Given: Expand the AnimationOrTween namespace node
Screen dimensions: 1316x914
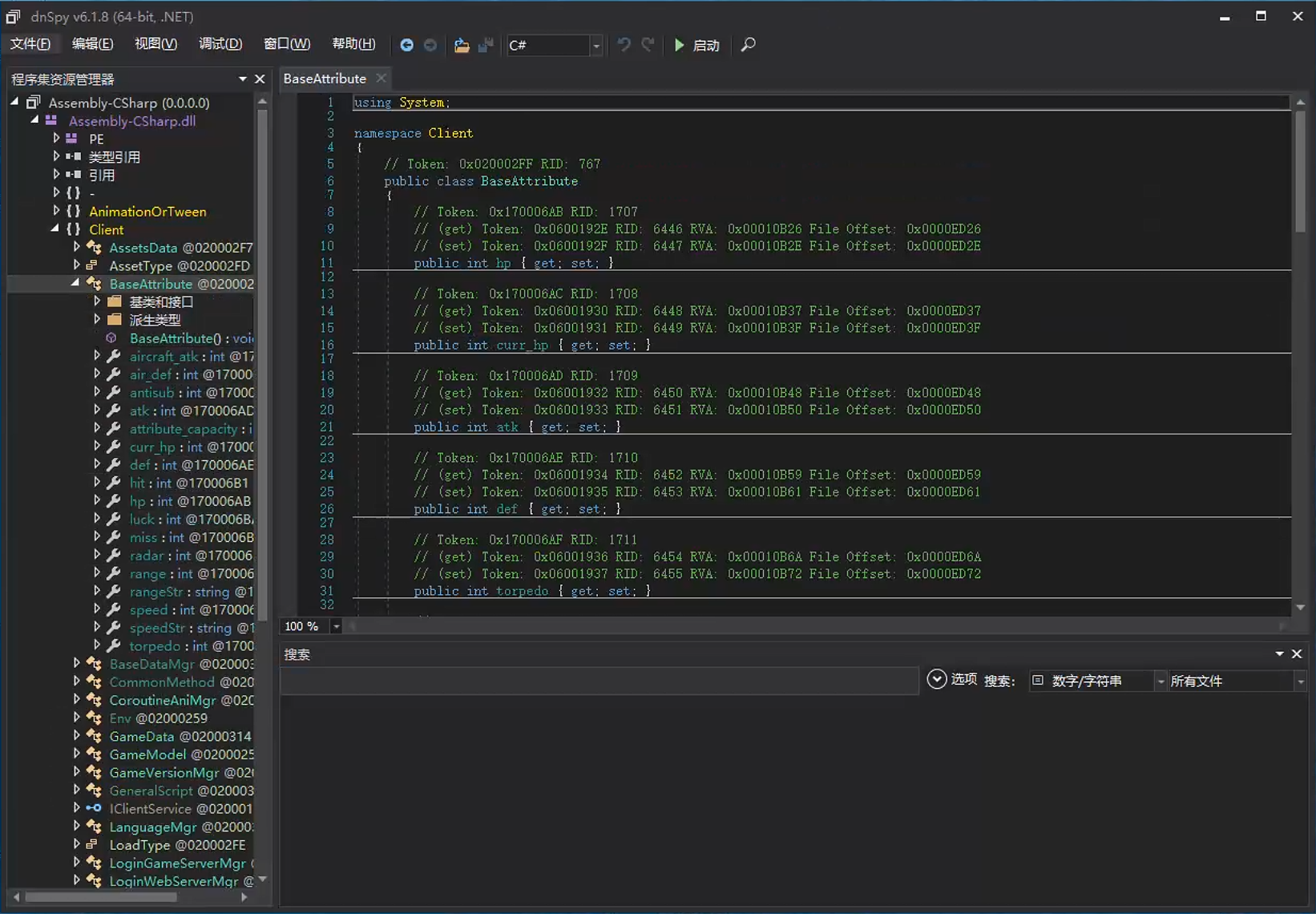Looking at the screenshot, I should coord(56,211).
